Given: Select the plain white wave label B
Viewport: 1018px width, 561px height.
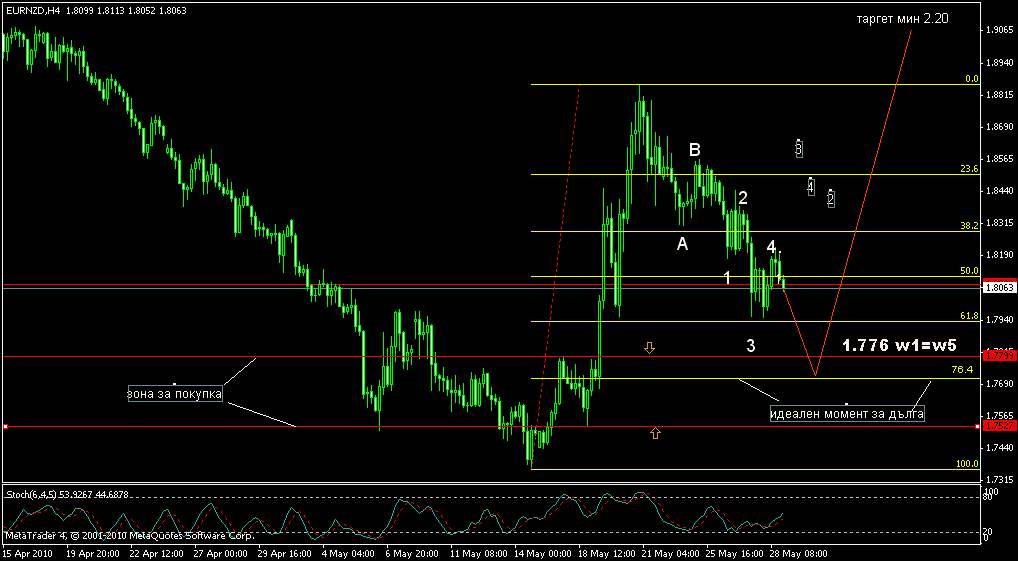Looking at the screenshot, I should (695, 151).
